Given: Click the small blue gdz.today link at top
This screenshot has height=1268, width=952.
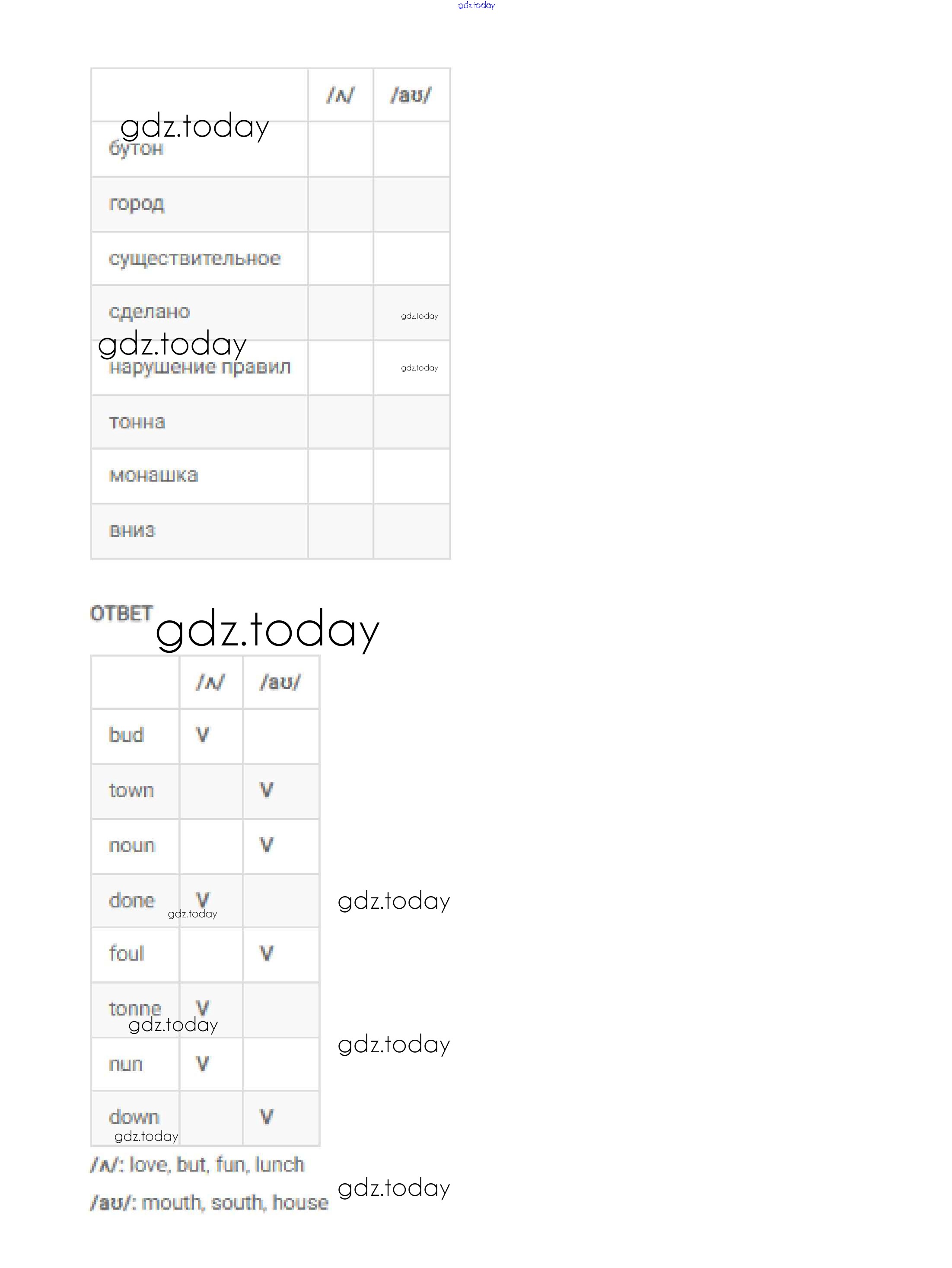Looking at the screenshot, I should click(x=476, y=5).
